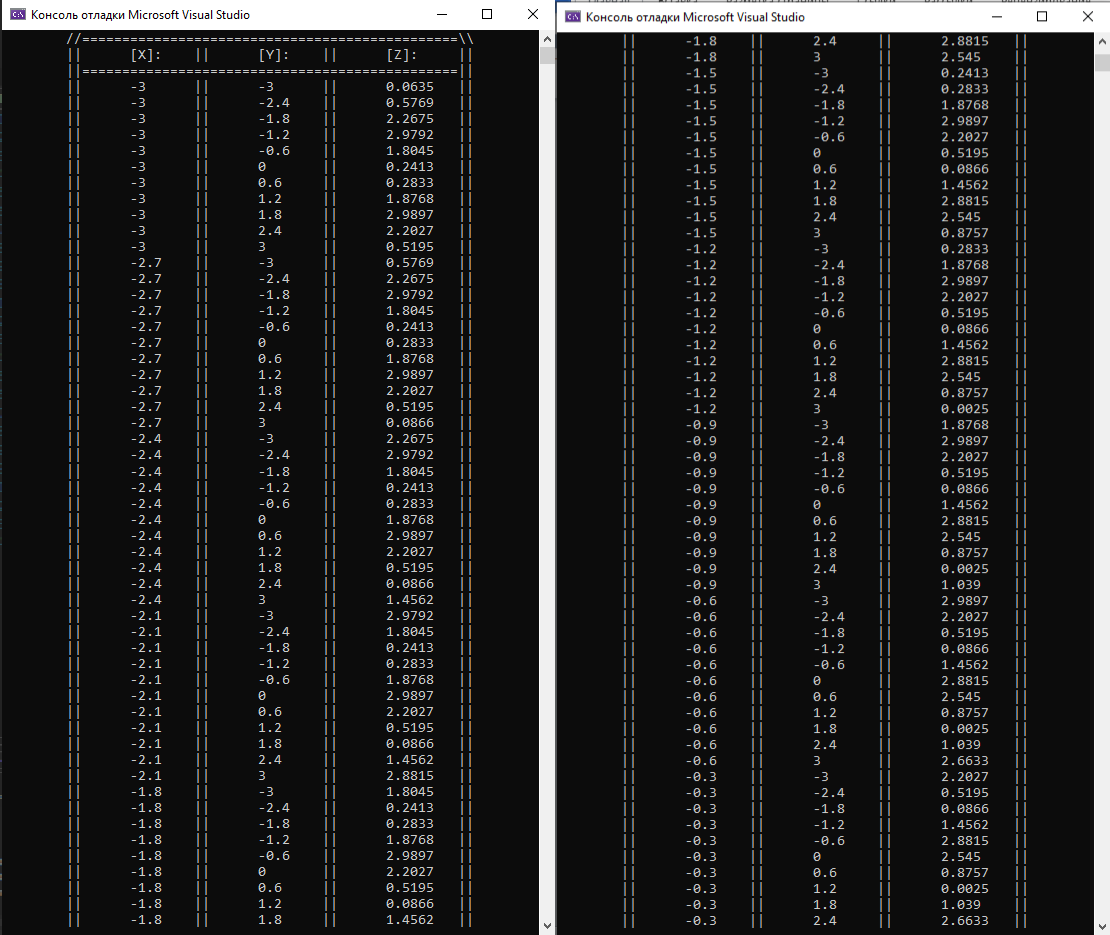Select Z value 1.039 in right row X -0.9, Y 3
Screen dimensions: 1110x935
click(x=961, y=585)
